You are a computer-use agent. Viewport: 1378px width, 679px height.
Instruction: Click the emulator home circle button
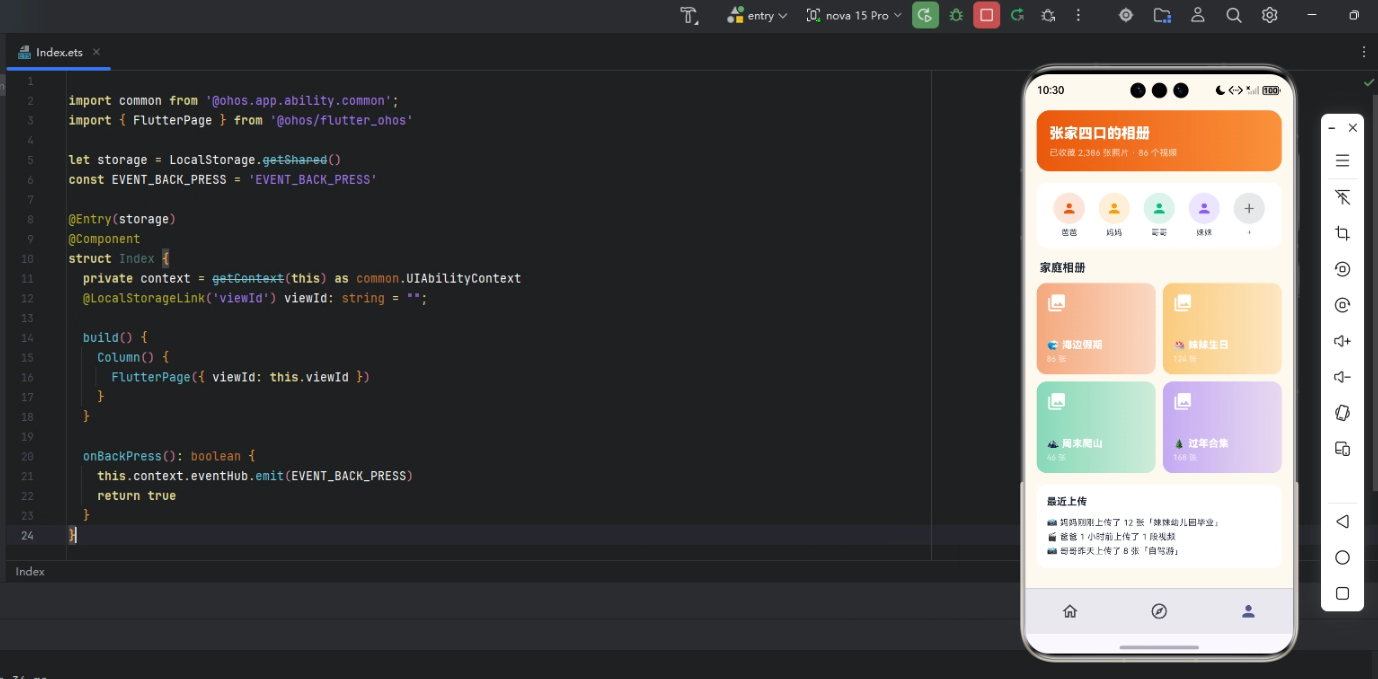pyautogui.click(x=1343, y=557)
